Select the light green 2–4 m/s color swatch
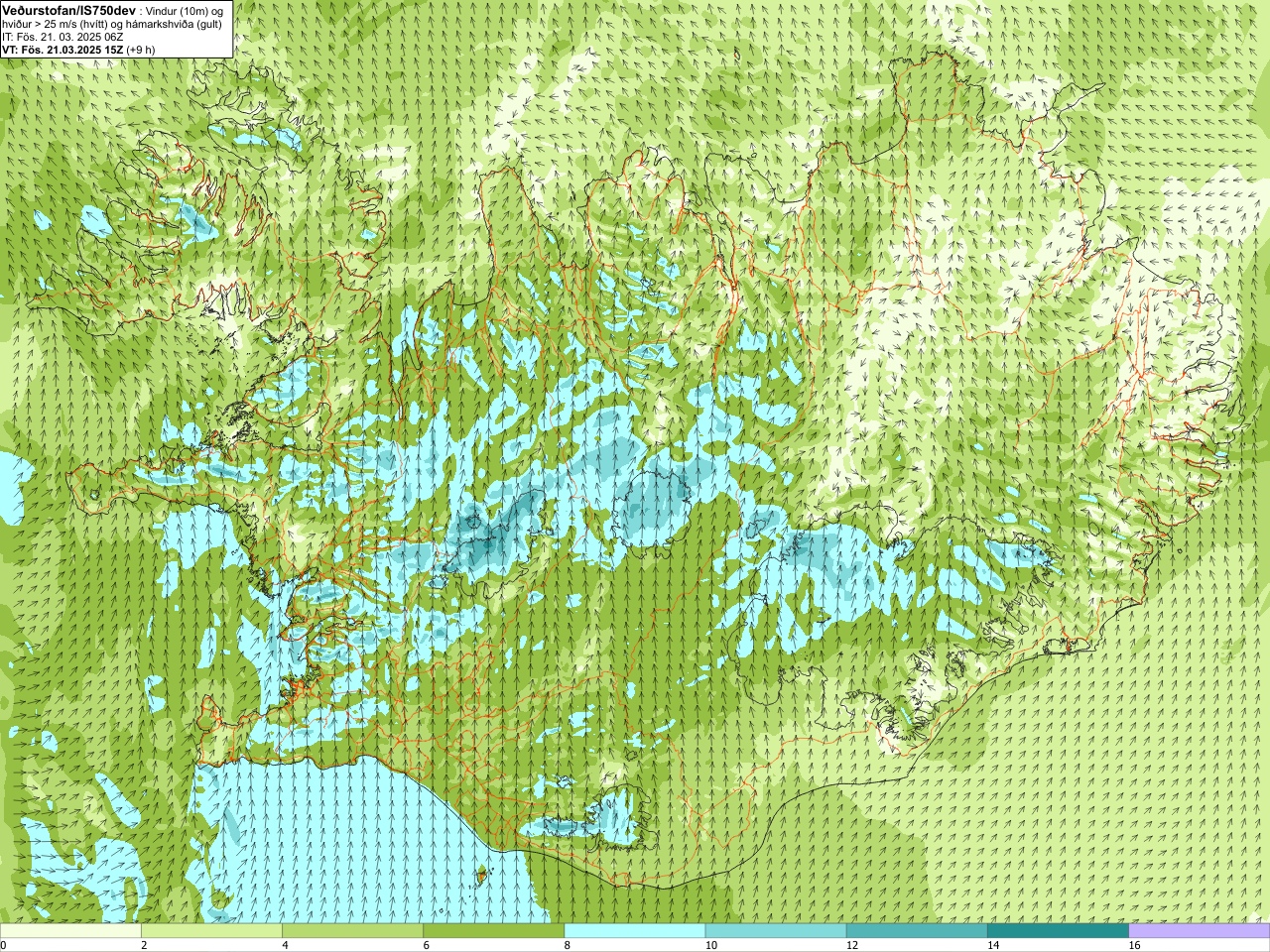Image resolution: width=1270 pixels, height=952 pixels. (x=211, y=931)
